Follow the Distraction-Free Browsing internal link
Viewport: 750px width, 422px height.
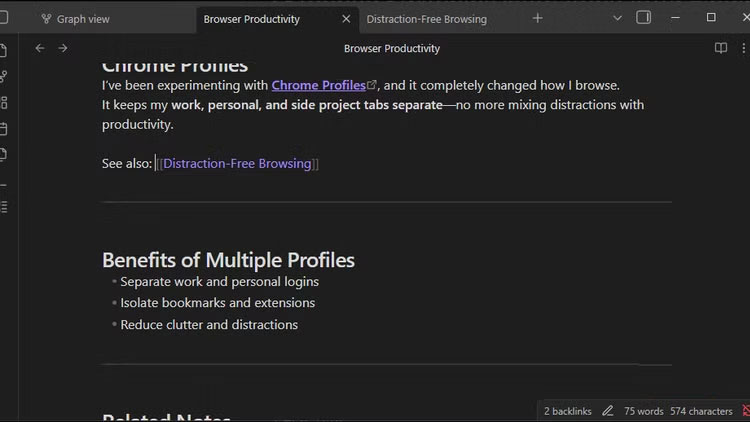click(x=237, y=164)
